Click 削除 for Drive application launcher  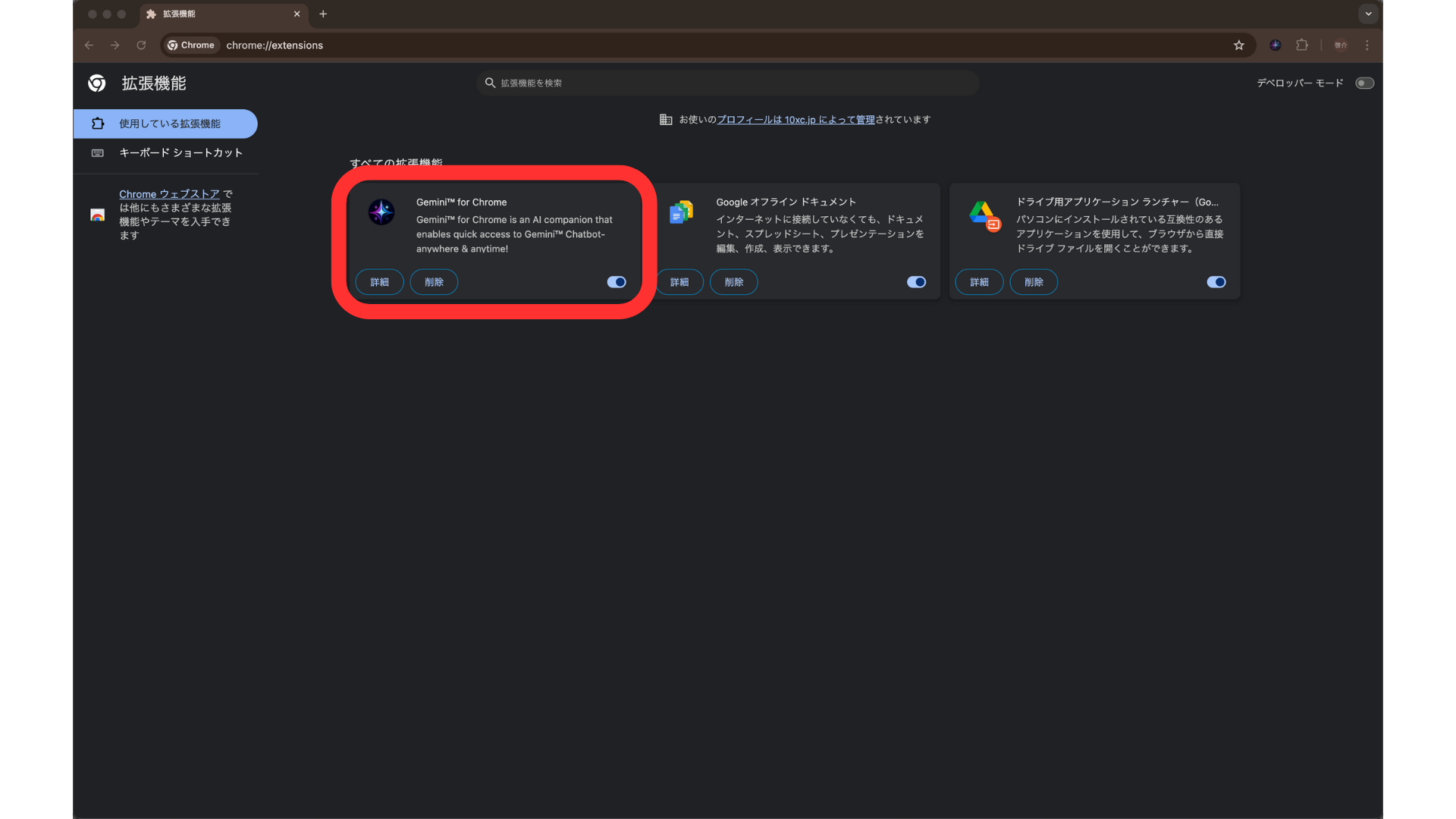pyautogui.click(x=1034, y=282)
